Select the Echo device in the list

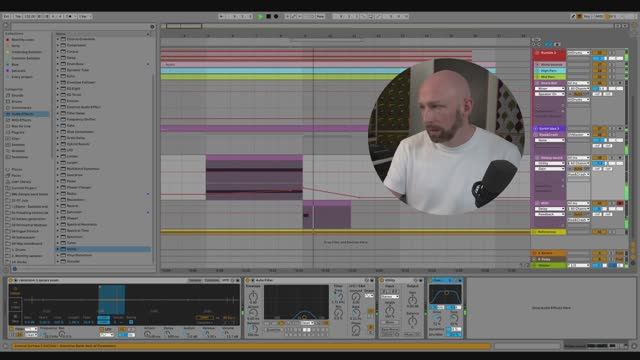pos(71,76)
